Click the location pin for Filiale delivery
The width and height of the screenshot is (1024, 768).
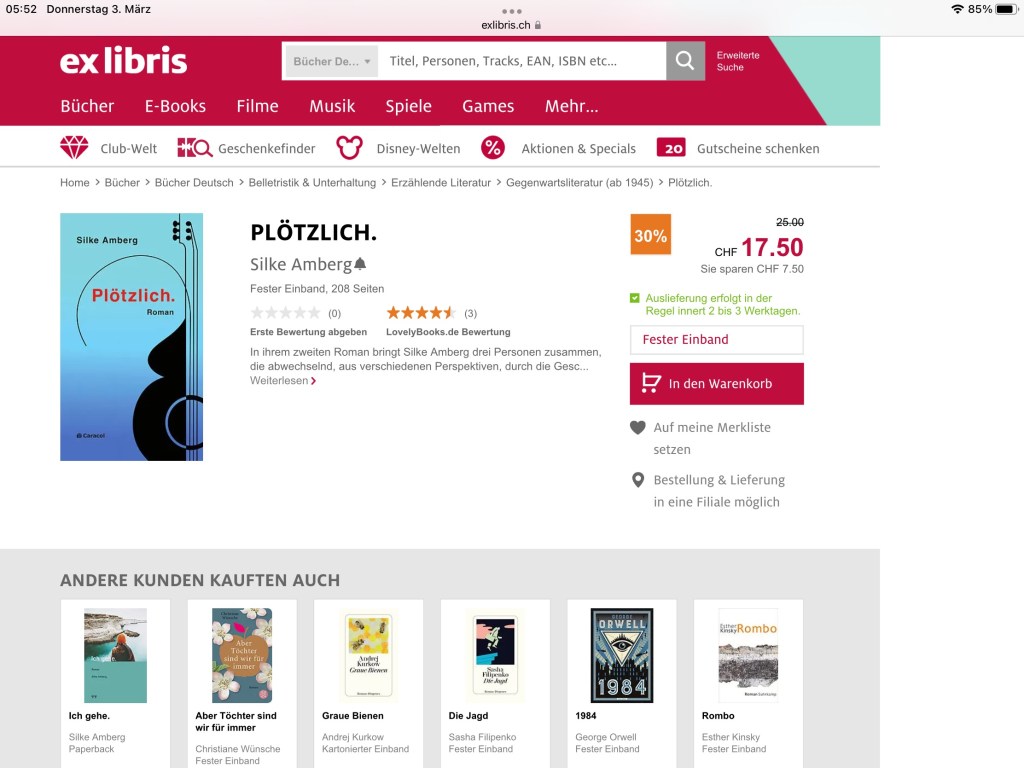(638, 480)
